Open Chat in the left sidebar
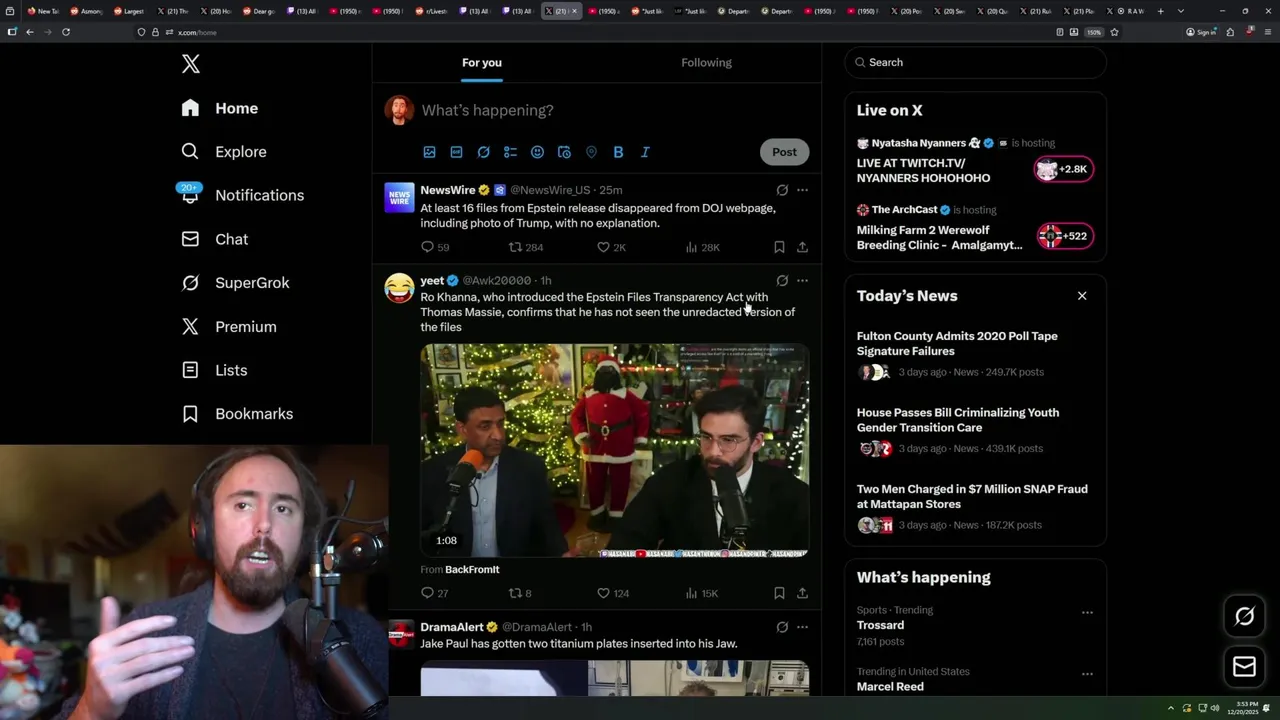Viewport: 1280px width, 720px height. pyautogui.click(x=215, y=239)
